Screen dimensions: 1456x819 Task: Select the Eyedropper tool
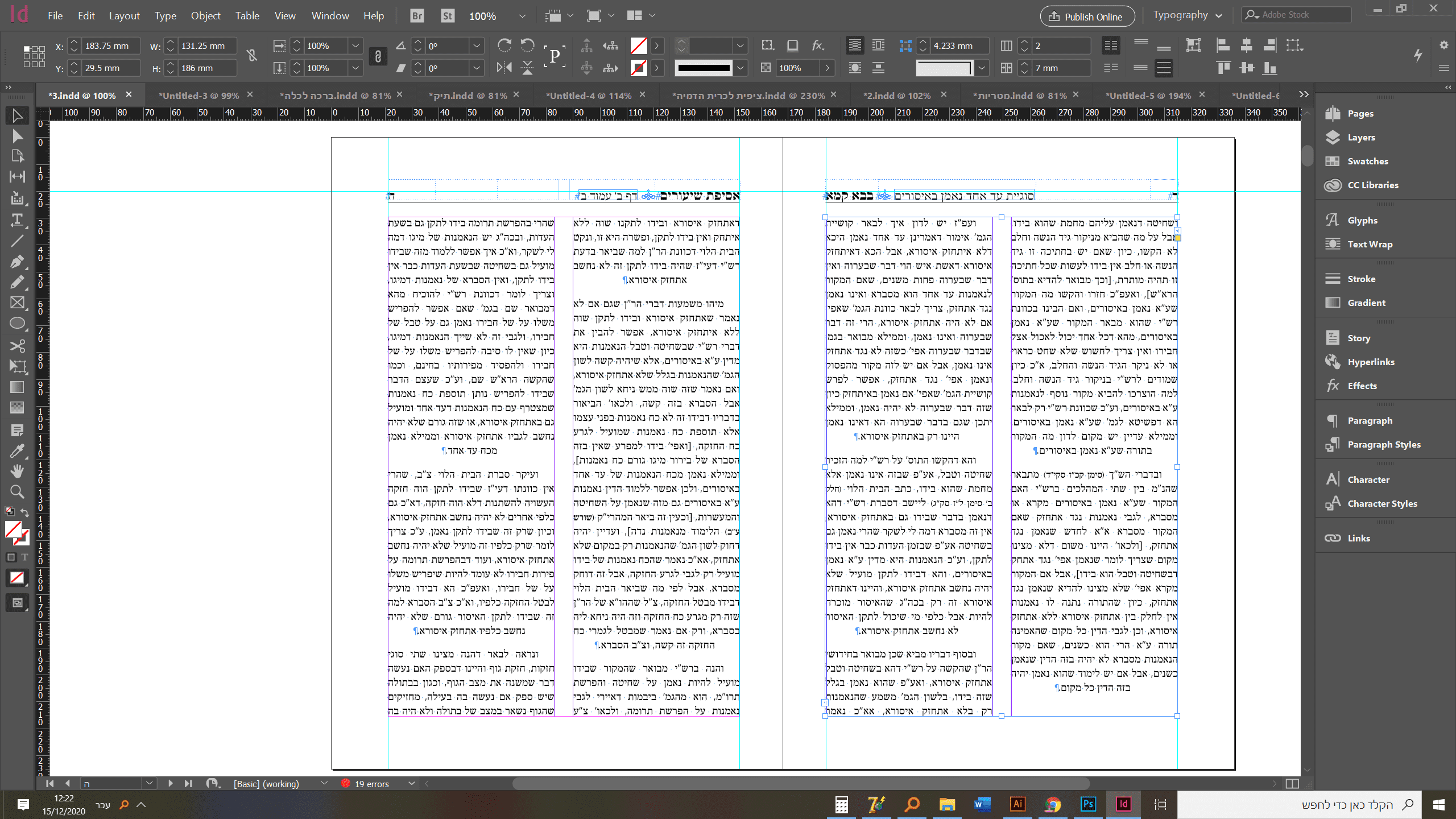click(17, 451)
